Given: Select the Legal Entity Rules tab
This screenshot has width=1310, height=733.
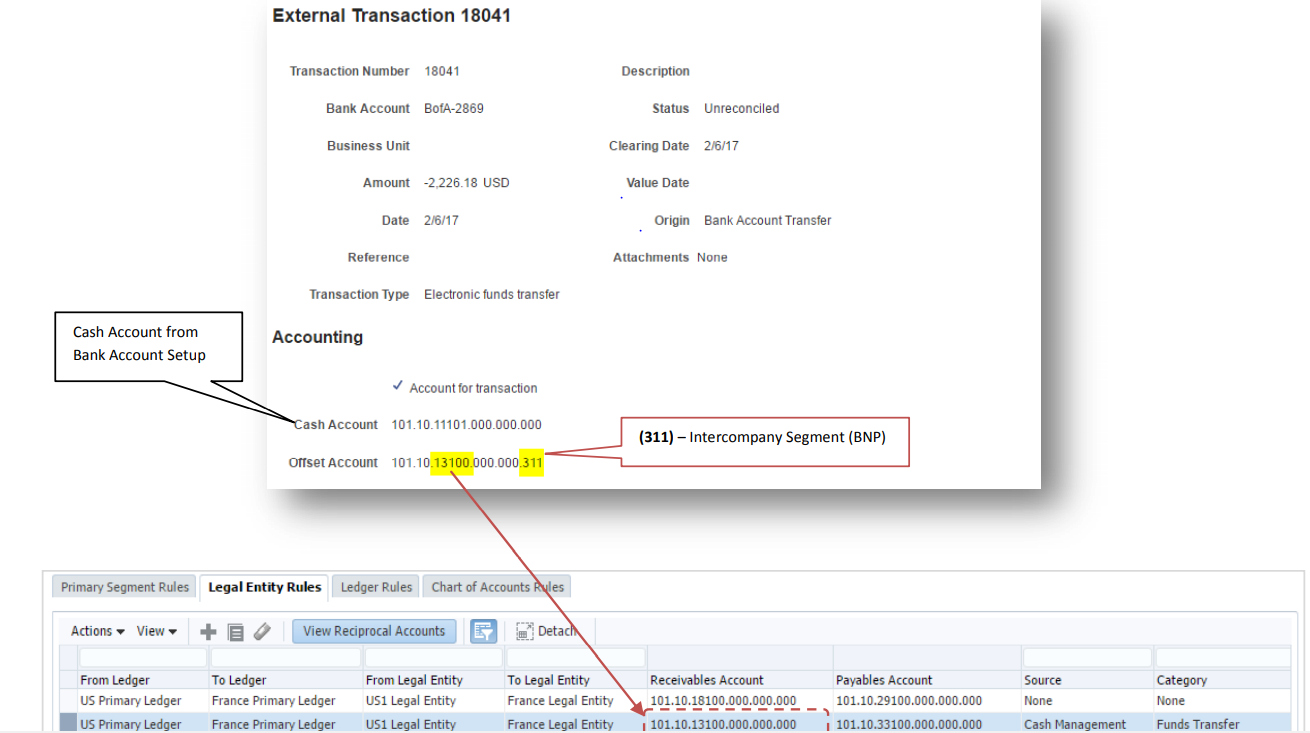Looking at the screenshot, I should click(263, 586).
